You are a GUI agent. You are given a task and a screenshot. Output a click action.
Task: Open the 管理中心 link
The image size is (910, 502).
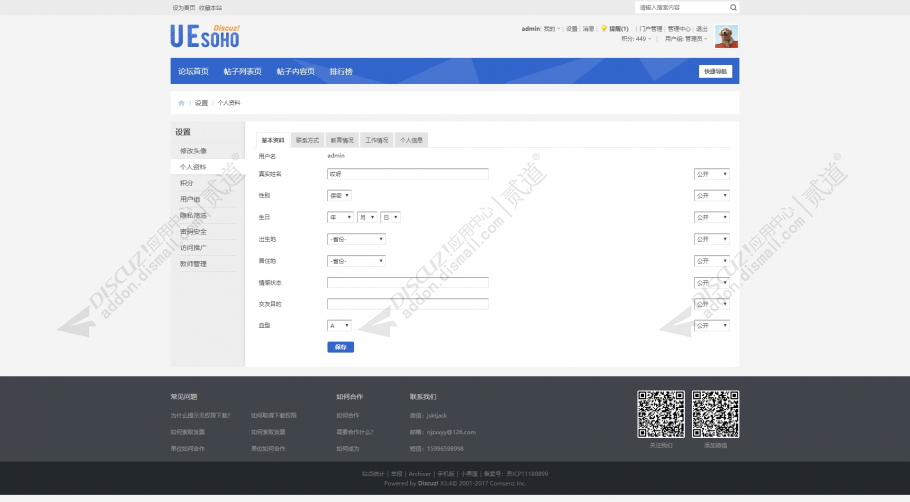click(679, 28)
